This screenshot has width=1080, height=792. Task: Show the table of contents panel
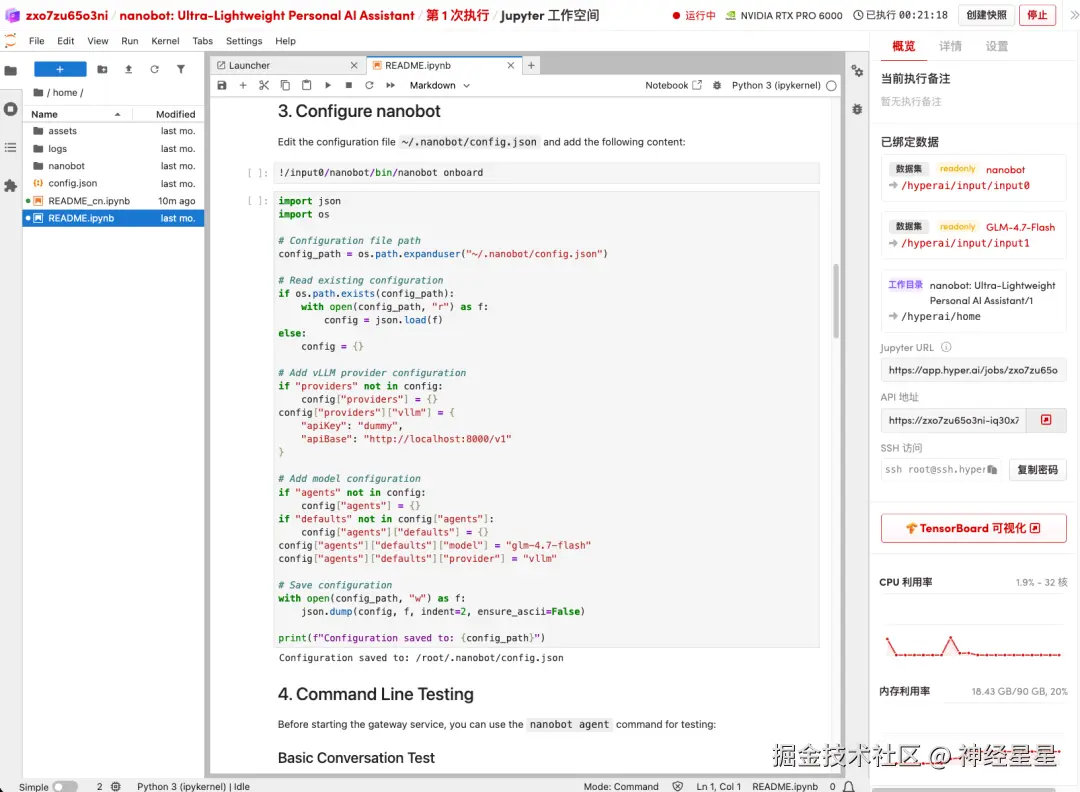(x=10, y=147)
